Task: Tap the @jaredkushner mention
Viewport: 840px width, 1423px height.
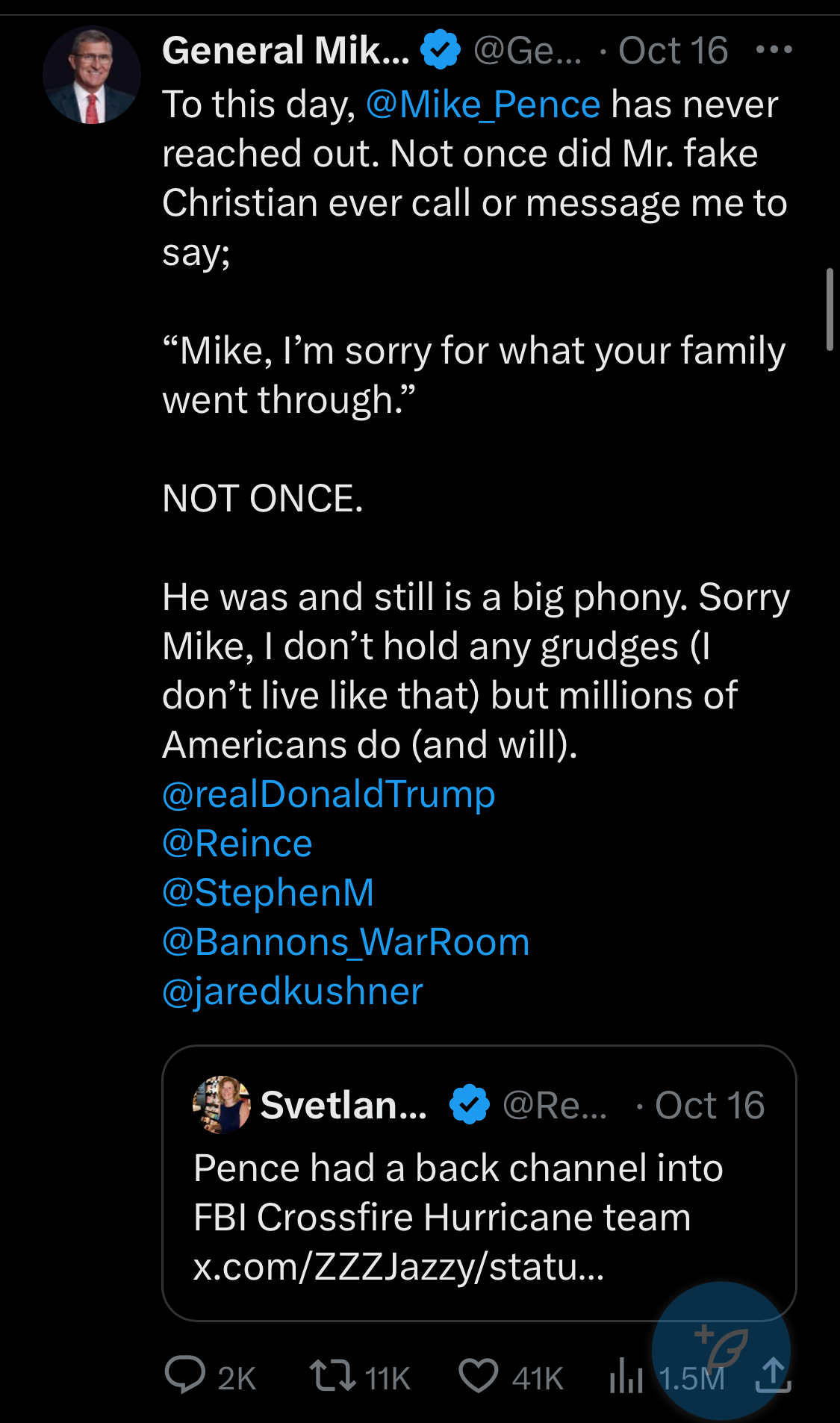Action: 293,991
